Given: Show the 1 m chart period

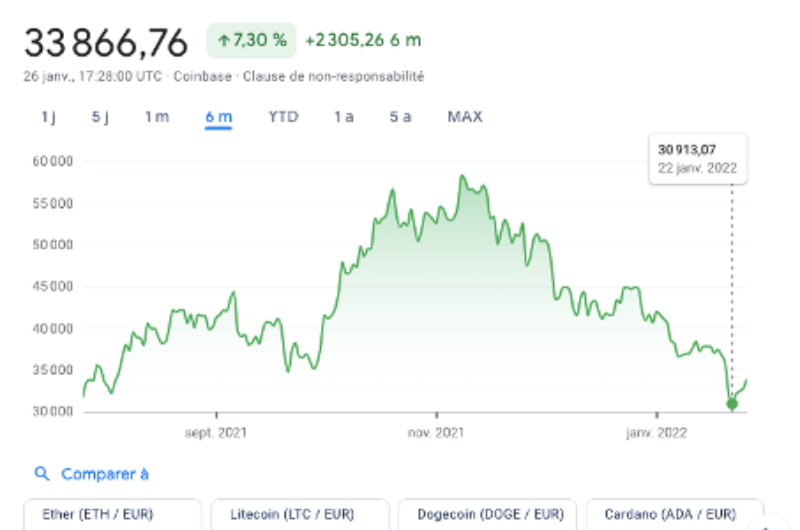Looking at the screenshot, I should click(x=157, y=117).
